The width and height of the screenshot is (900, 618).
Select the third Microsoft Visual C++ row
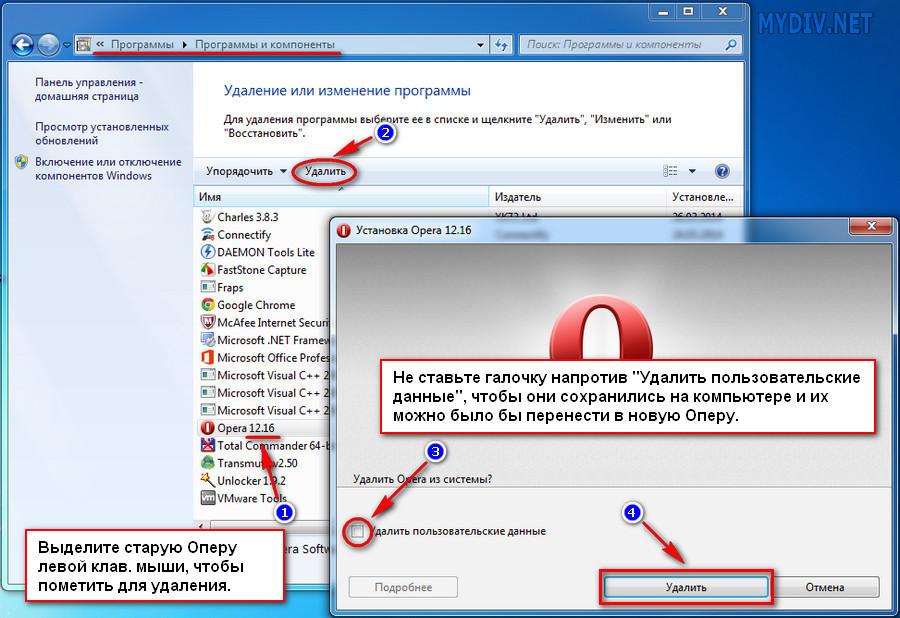(x=264, y=410)
